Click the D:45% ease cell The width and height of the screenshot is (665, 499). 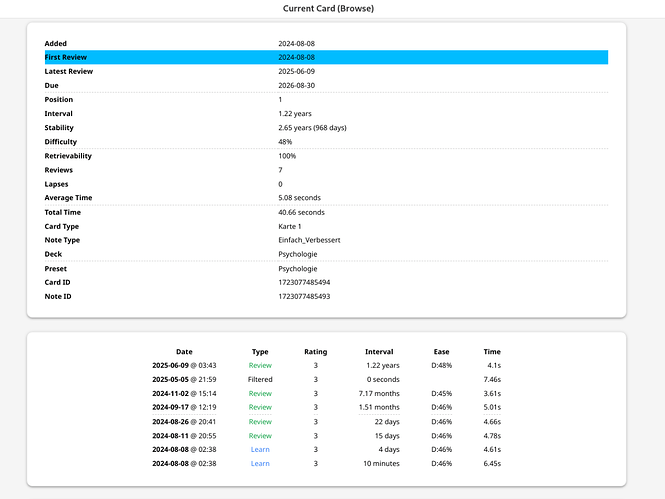(x=441, y=393)
